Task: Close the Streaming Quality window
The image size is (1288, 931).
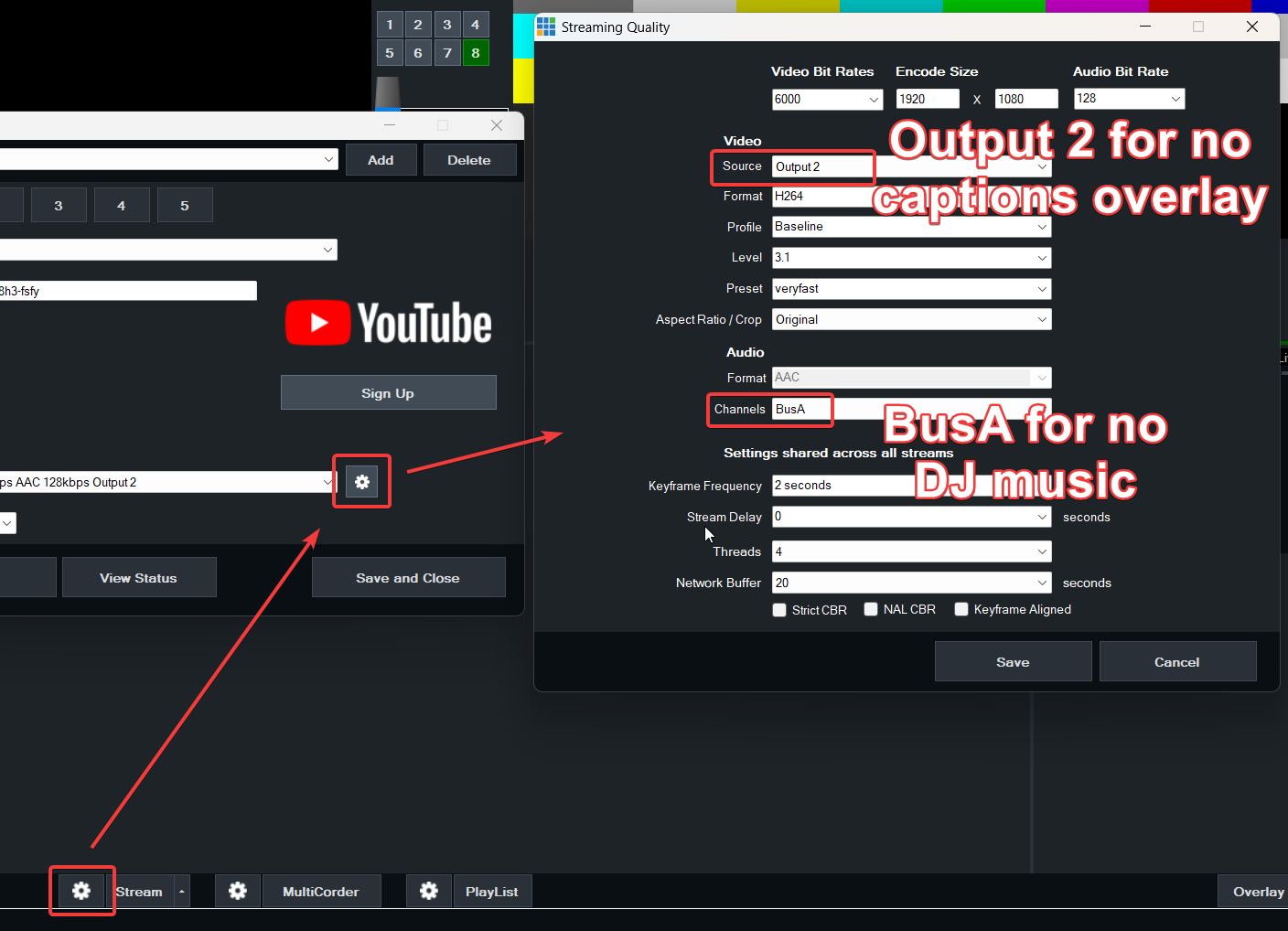Action: [x=1252, y=27]
